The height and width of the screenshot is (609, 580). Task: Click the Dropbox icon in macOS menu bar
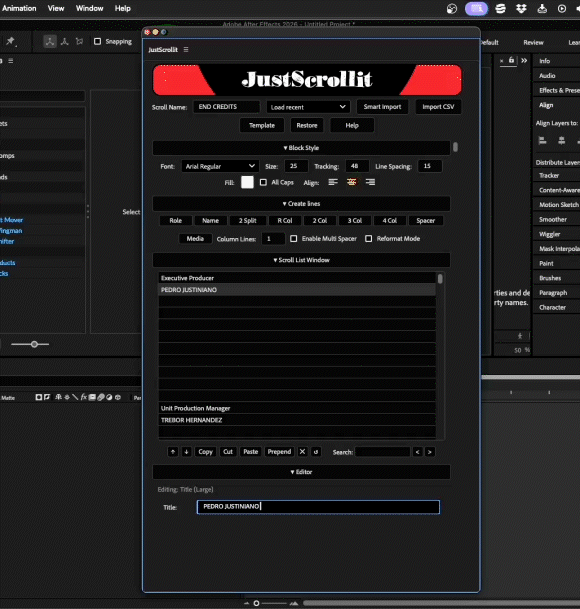tap(521, 9)
